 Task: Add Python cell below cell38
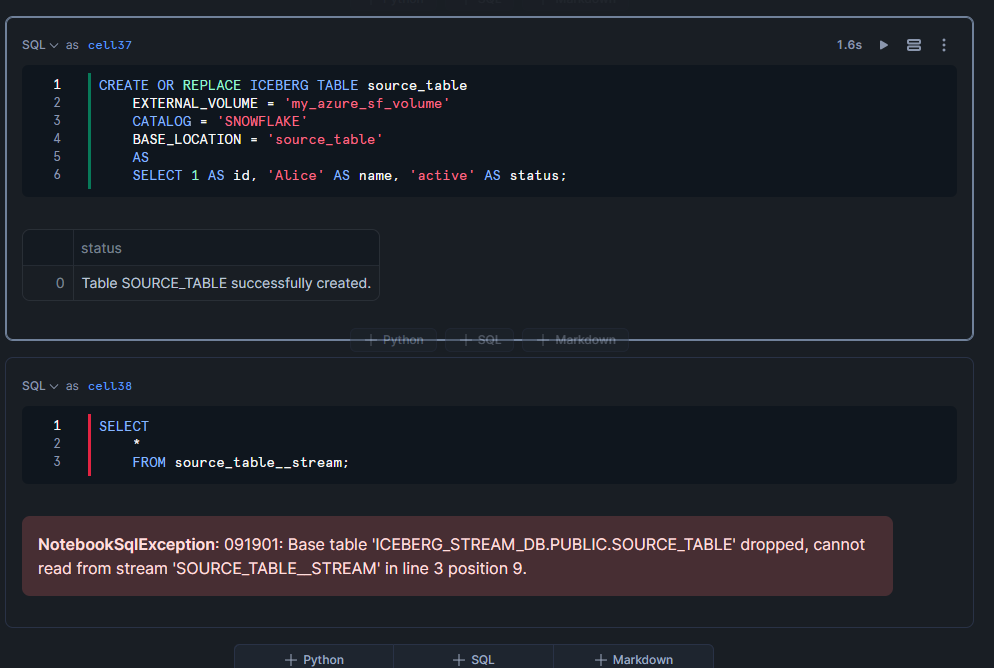coord(314,659)
